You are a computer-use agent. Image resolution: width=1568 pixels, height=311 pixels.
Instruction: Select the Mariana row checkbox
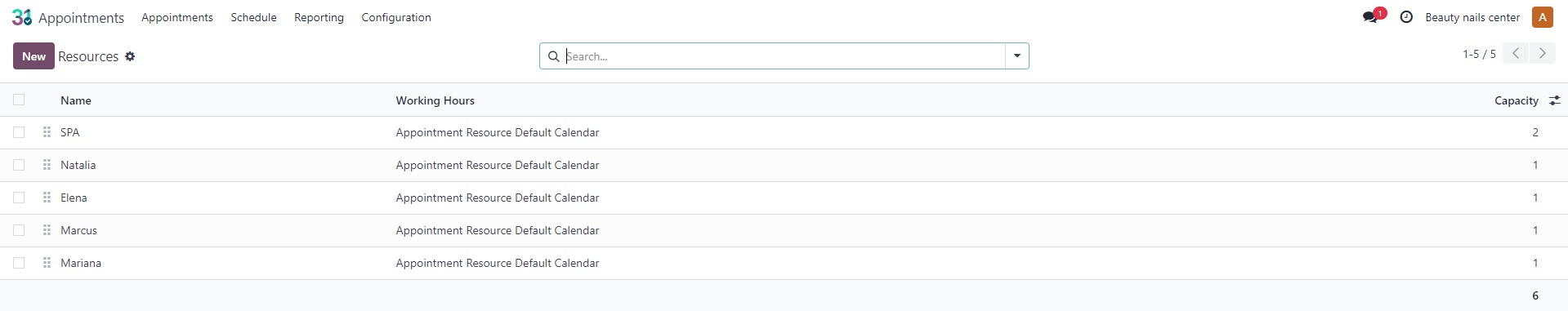pos(19,263)
